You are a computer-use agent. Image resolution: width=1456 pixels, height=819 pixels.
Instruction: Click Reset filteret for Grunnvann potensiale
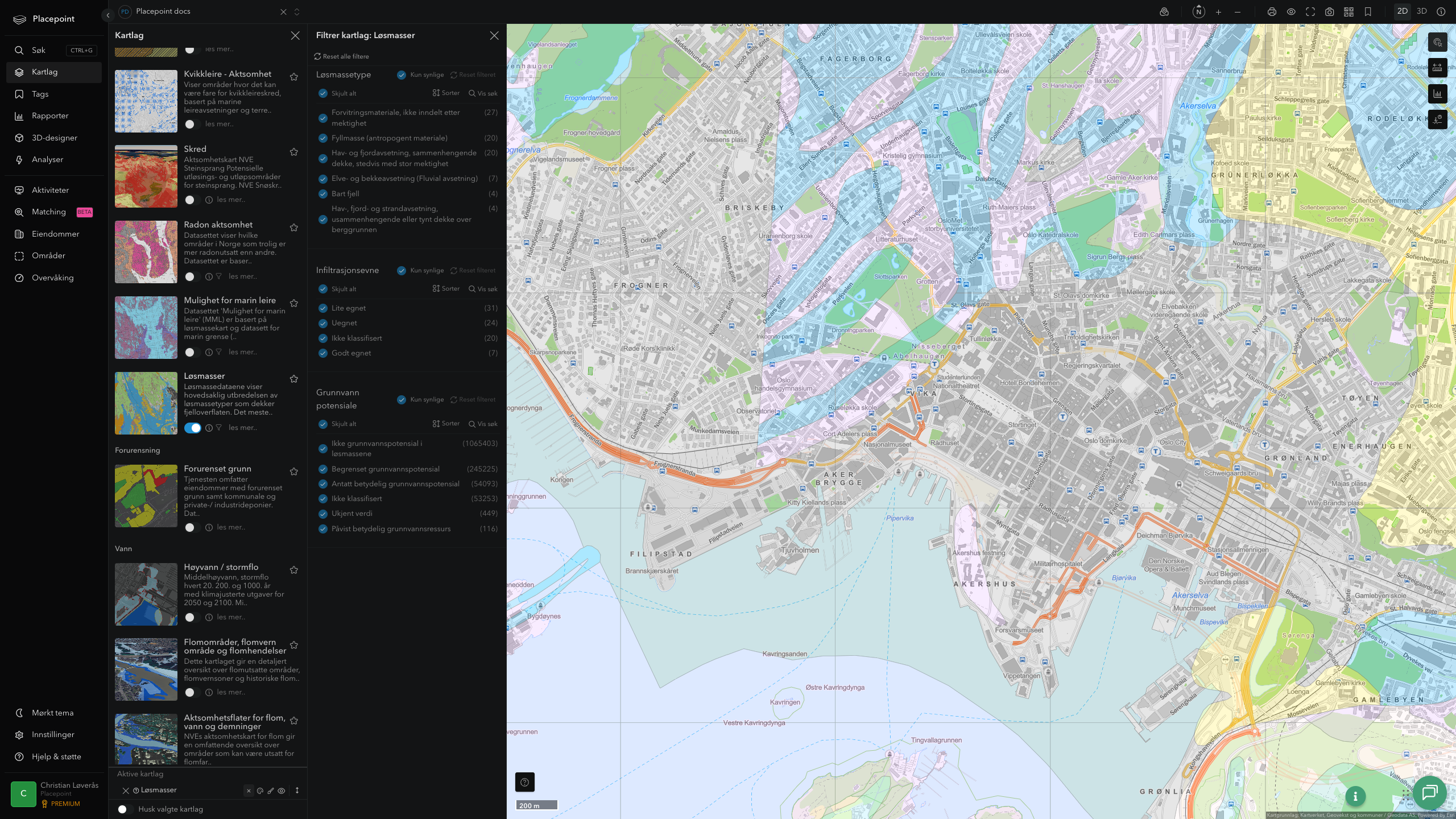coord(473,399)
